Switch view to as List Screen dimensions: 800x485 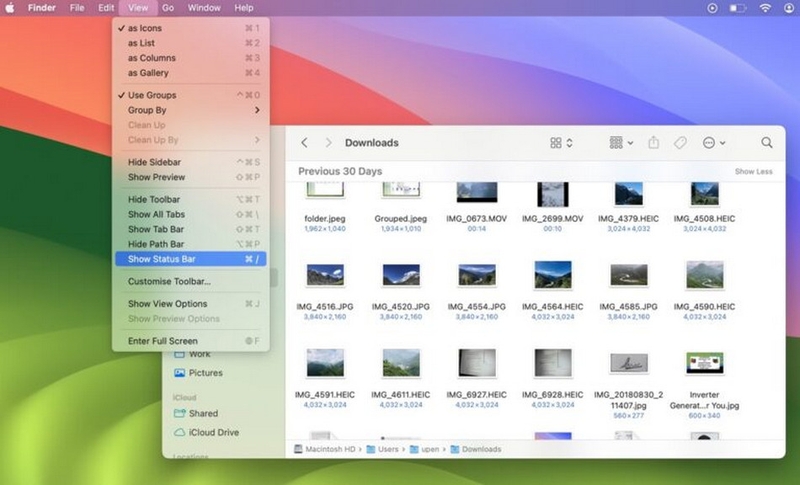pos(191,43)
